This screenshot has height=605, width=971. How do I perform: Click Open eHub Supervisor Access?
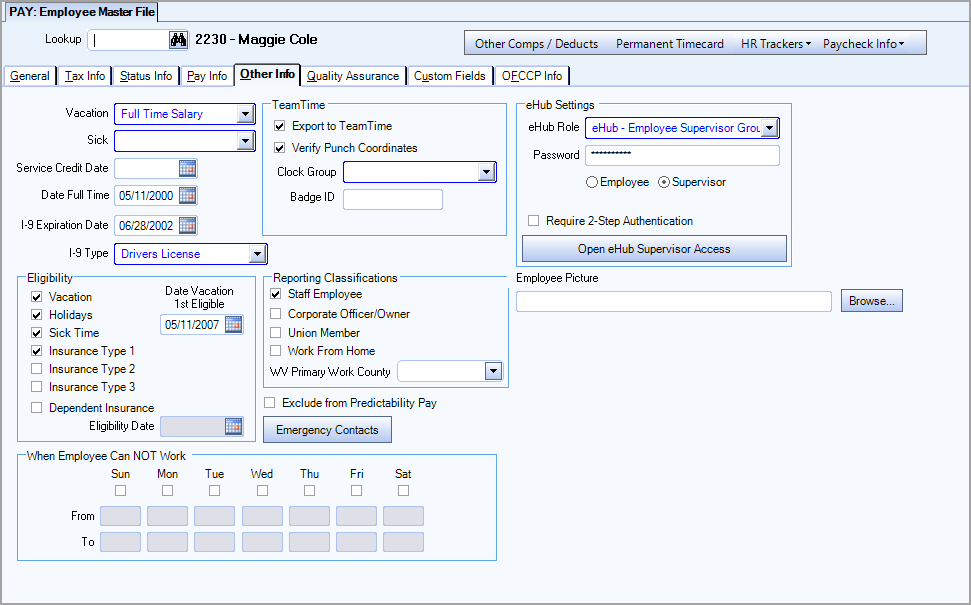[653, 248]
